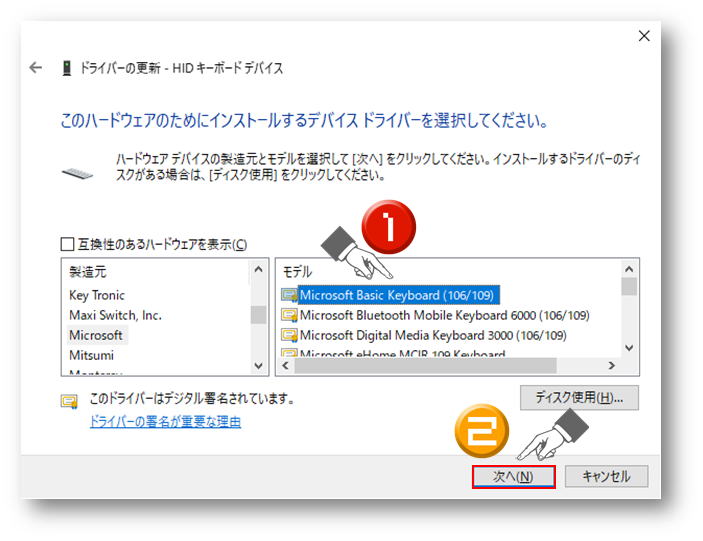Click the キャンセル button
703x541 pixels.
coord(606,476)
